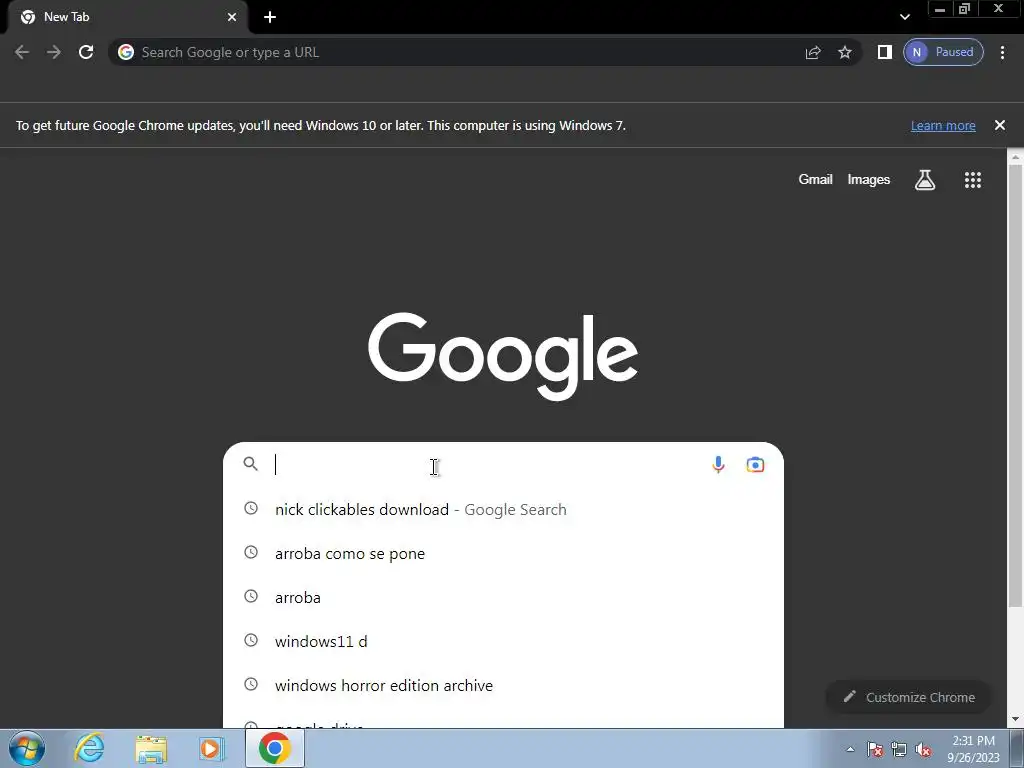Viewport: 1024px width, 768px height.
Task: Open the share this page icon
Action: pyautogui.click(x=813, y=52)
